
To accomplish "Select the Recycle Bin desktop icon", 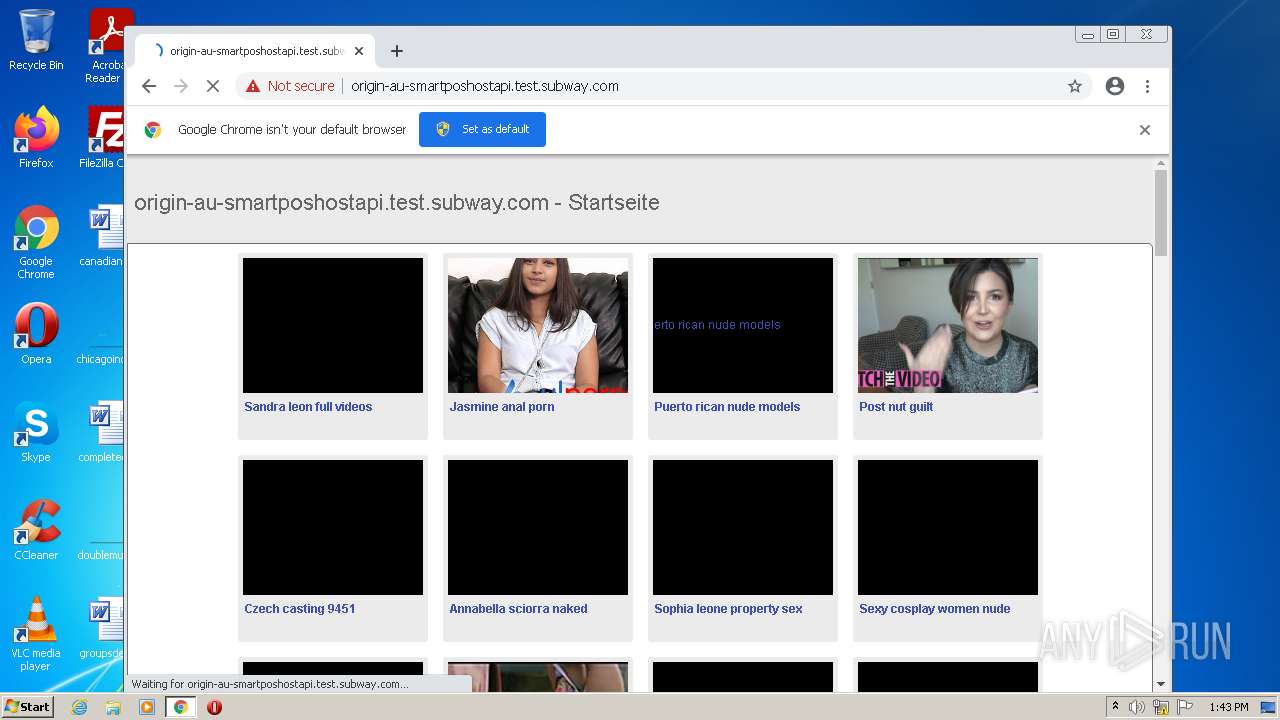I will click(36, 41).
